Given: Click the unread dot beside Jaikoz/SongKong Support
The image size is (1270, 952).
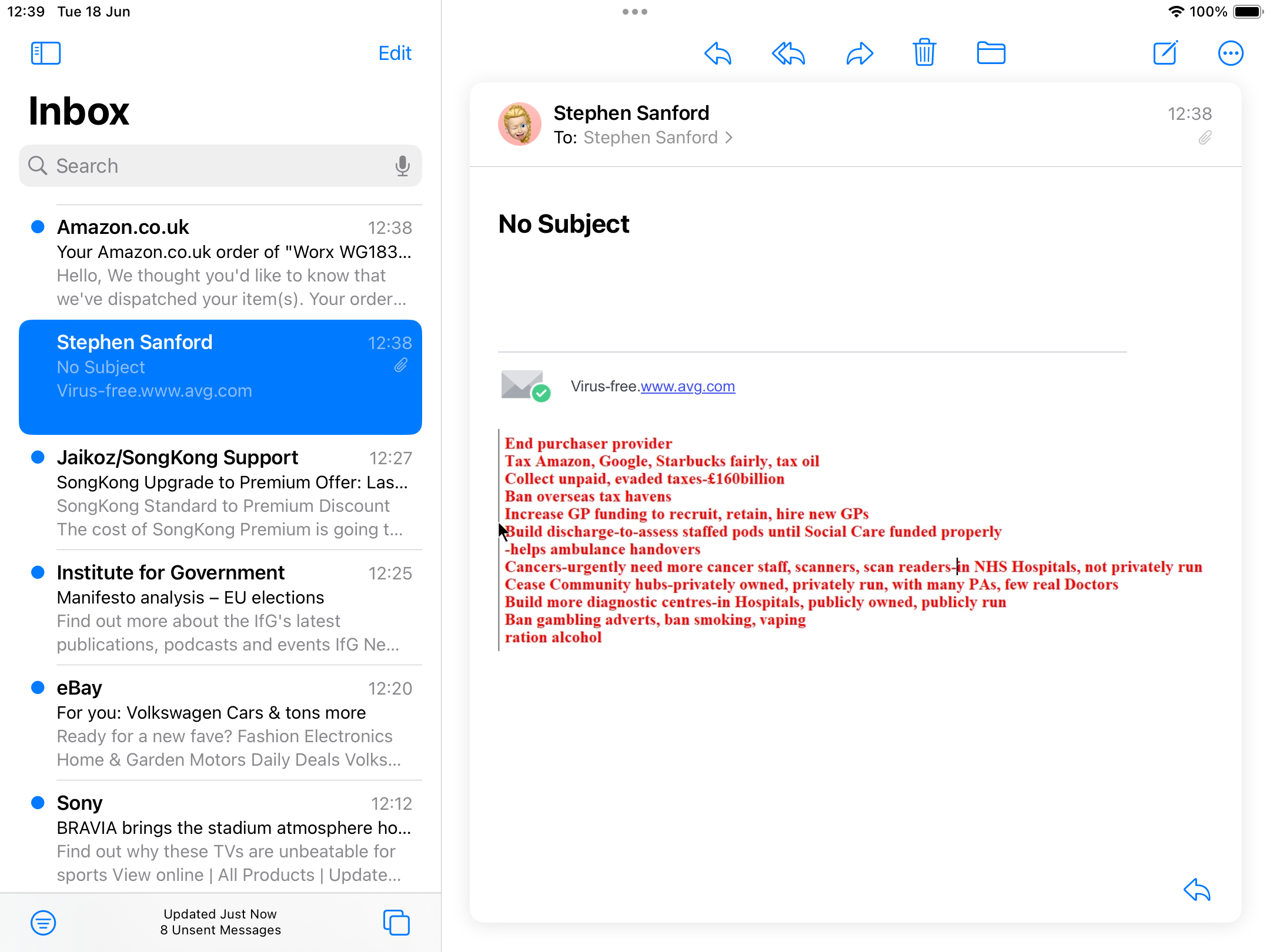Looking at the screenshot, I should click(x=38, y=457).
